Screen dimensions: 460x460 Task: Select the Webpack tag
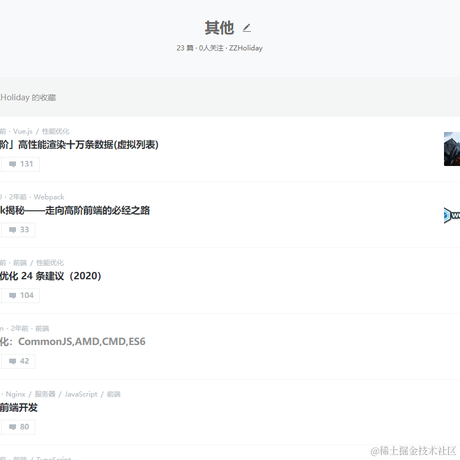(x=49, y=197)
